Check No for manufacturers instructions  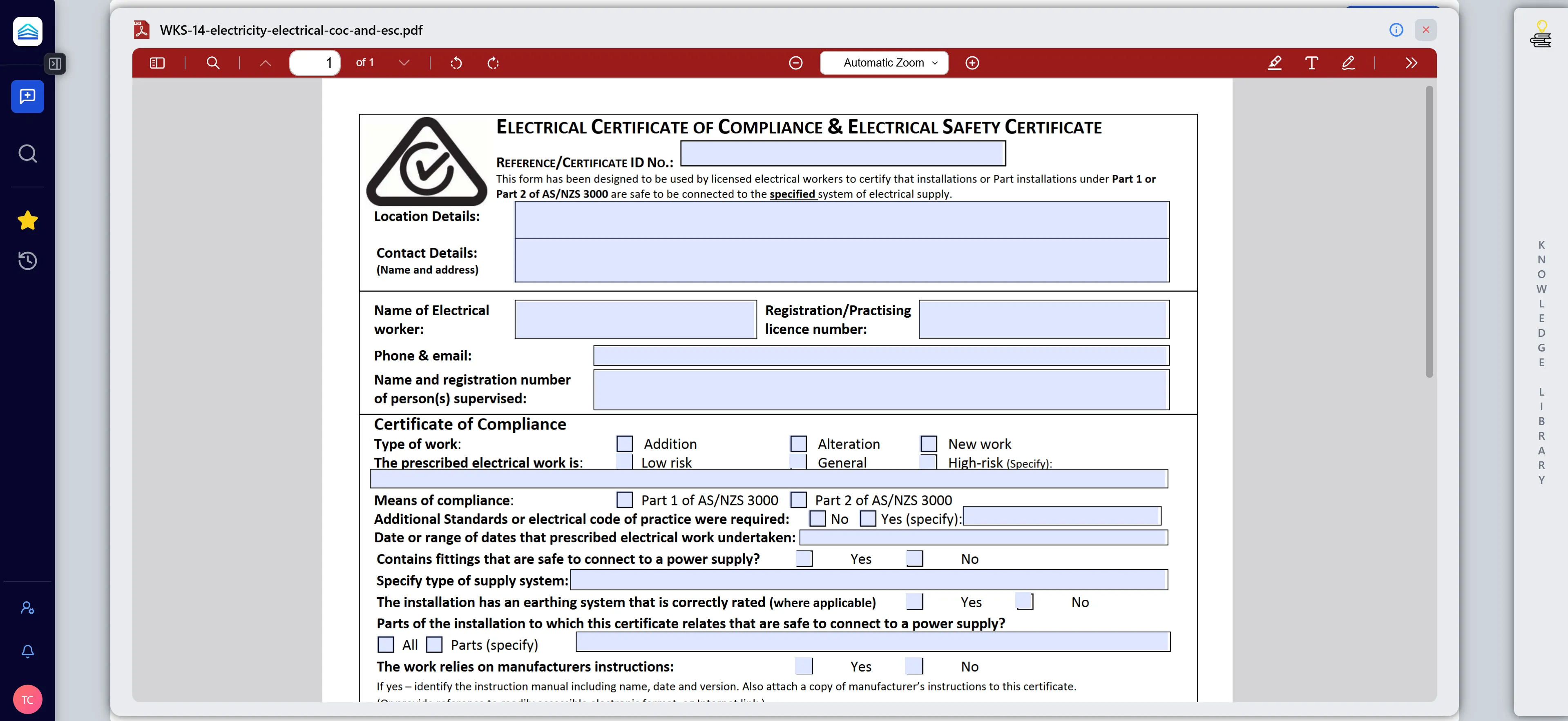click(x=914, y=666)
